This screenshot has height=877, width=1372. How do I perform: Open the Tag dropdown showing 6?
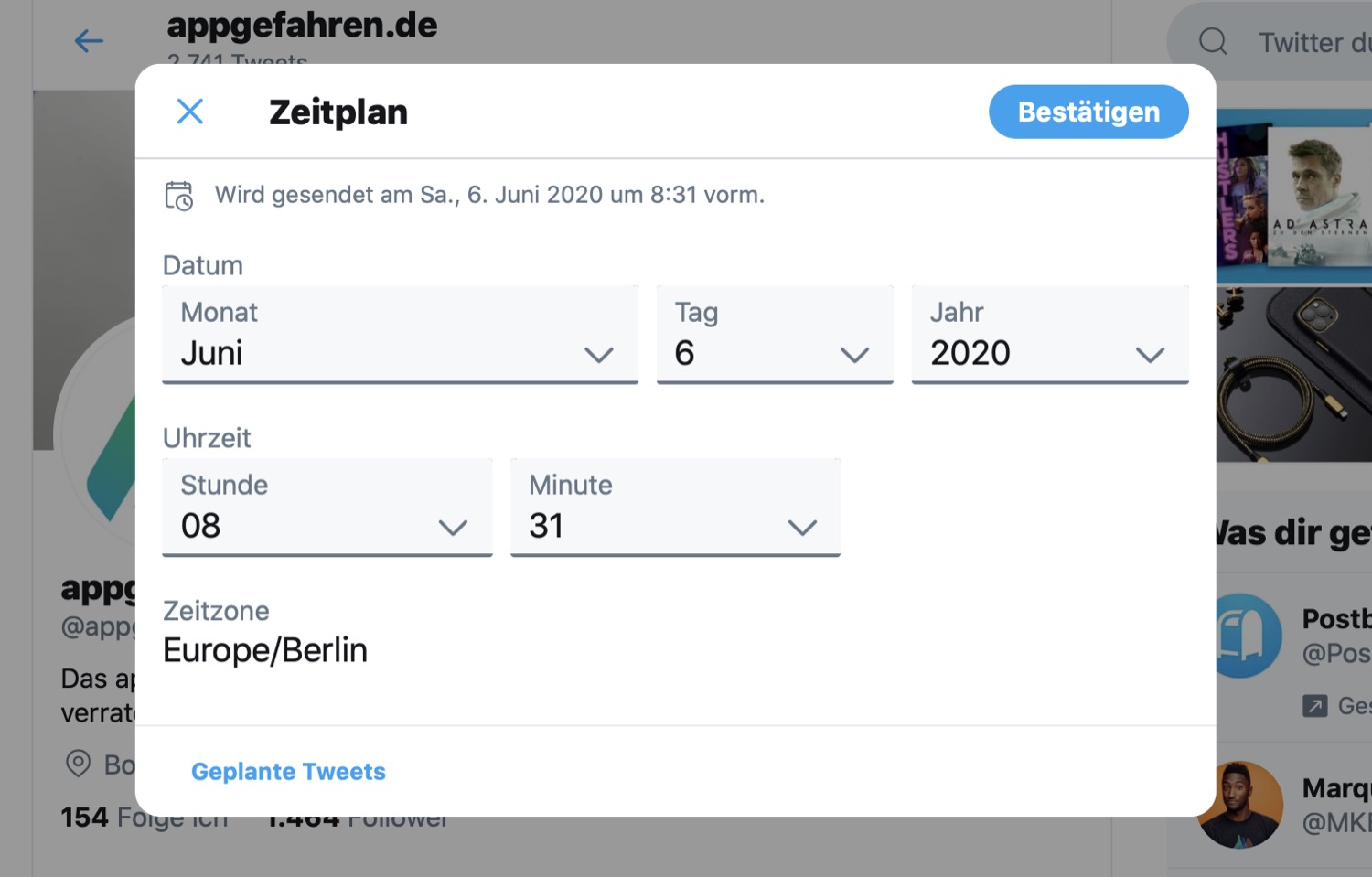(774, 335)
